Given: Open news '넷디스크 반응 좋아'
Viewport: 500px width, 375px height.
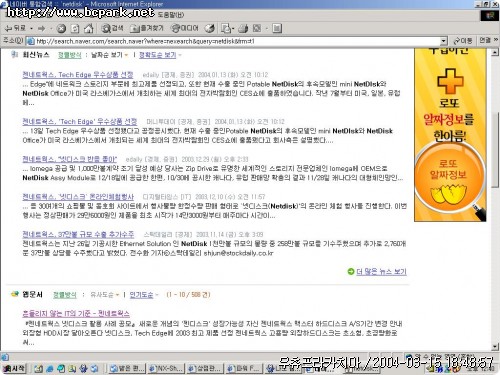Looking at the screenshot, I should [x=70, y=159].
